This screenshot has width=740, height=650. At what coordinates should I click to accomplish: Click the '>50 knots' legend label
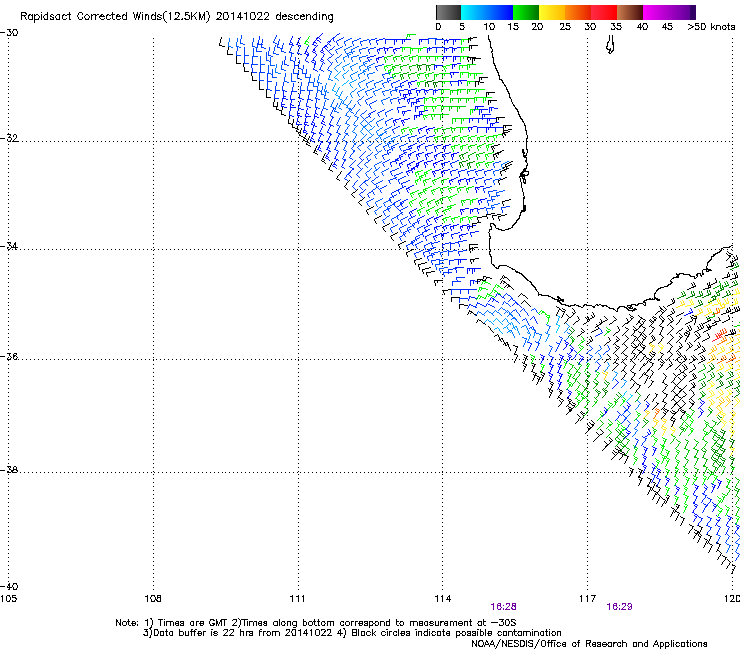(x=711, y=27)
